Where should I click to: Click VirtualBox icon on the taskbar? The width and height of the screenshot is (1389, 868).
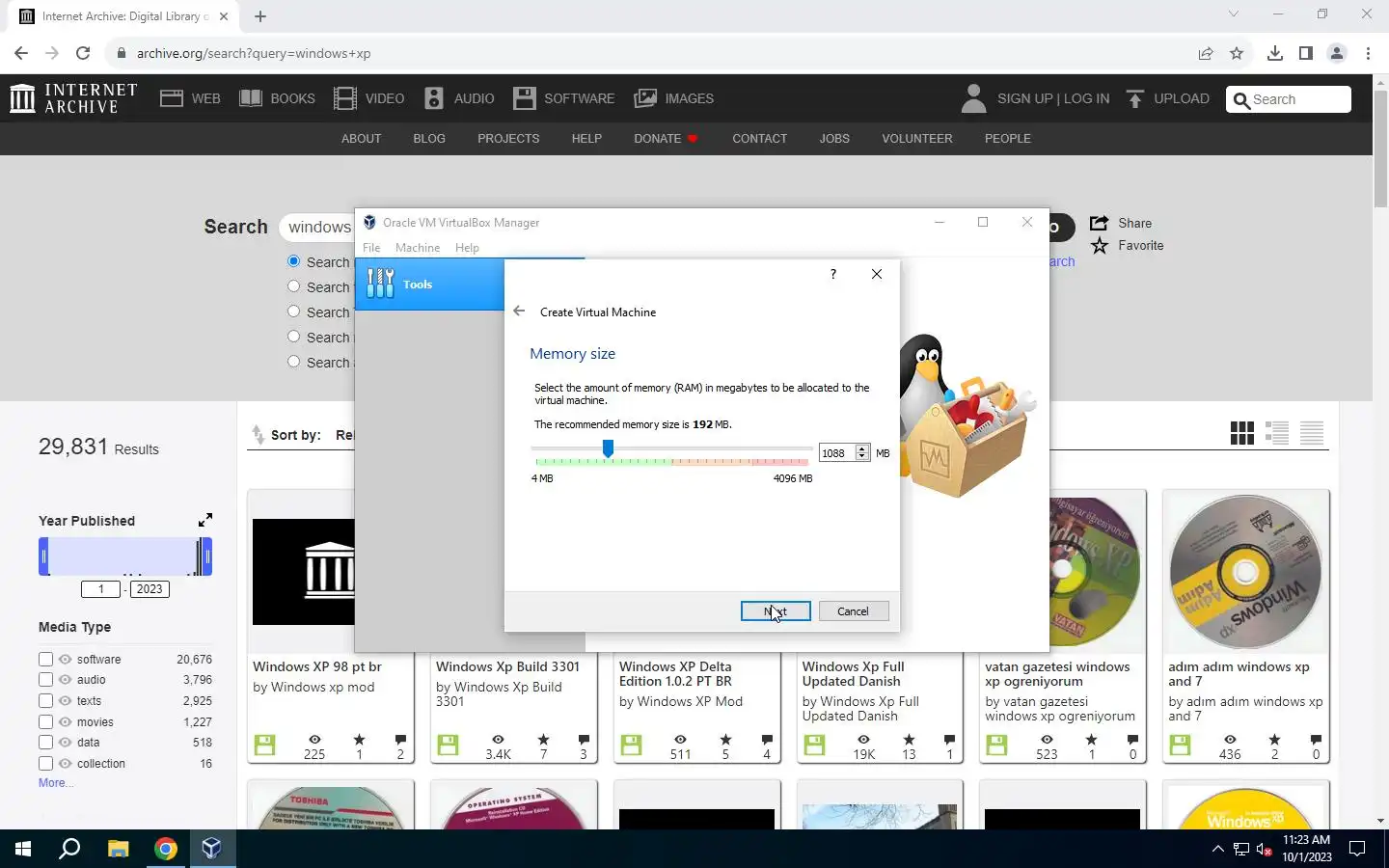tap(212, 849)
